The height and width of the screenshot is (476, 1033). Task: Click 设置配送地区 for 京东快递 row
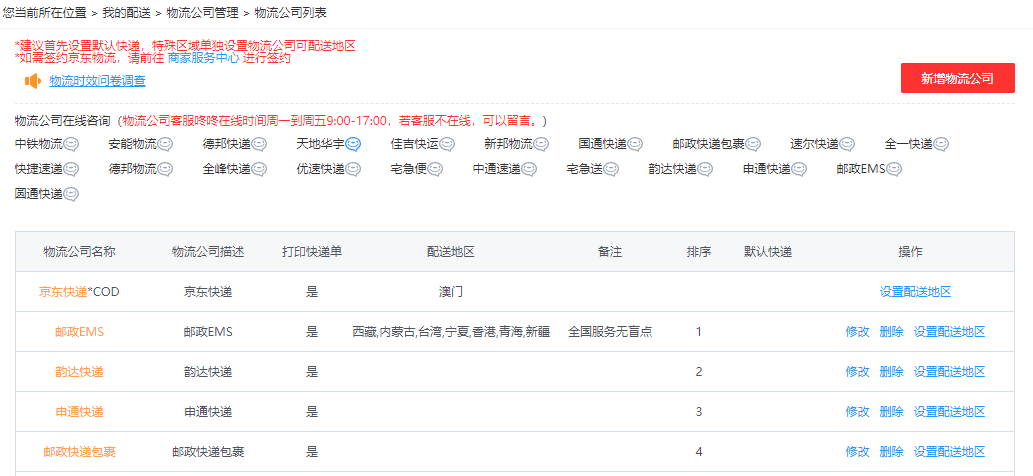(x=916, y=292)
